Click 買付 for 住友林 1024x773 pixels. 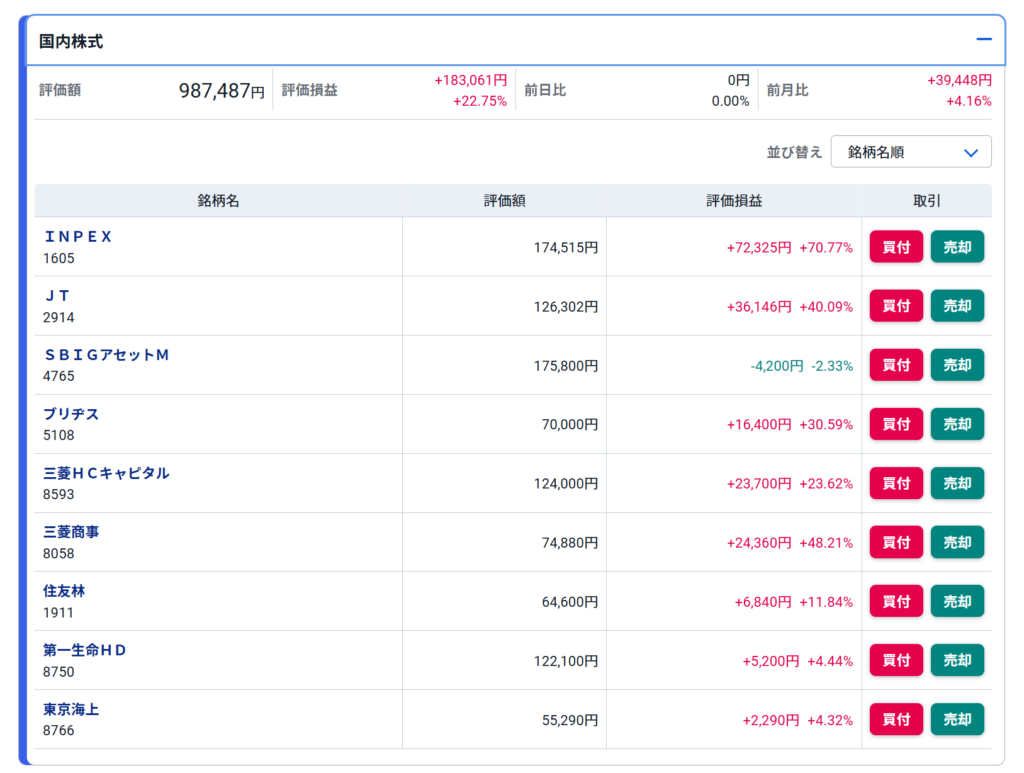(896, 601)
